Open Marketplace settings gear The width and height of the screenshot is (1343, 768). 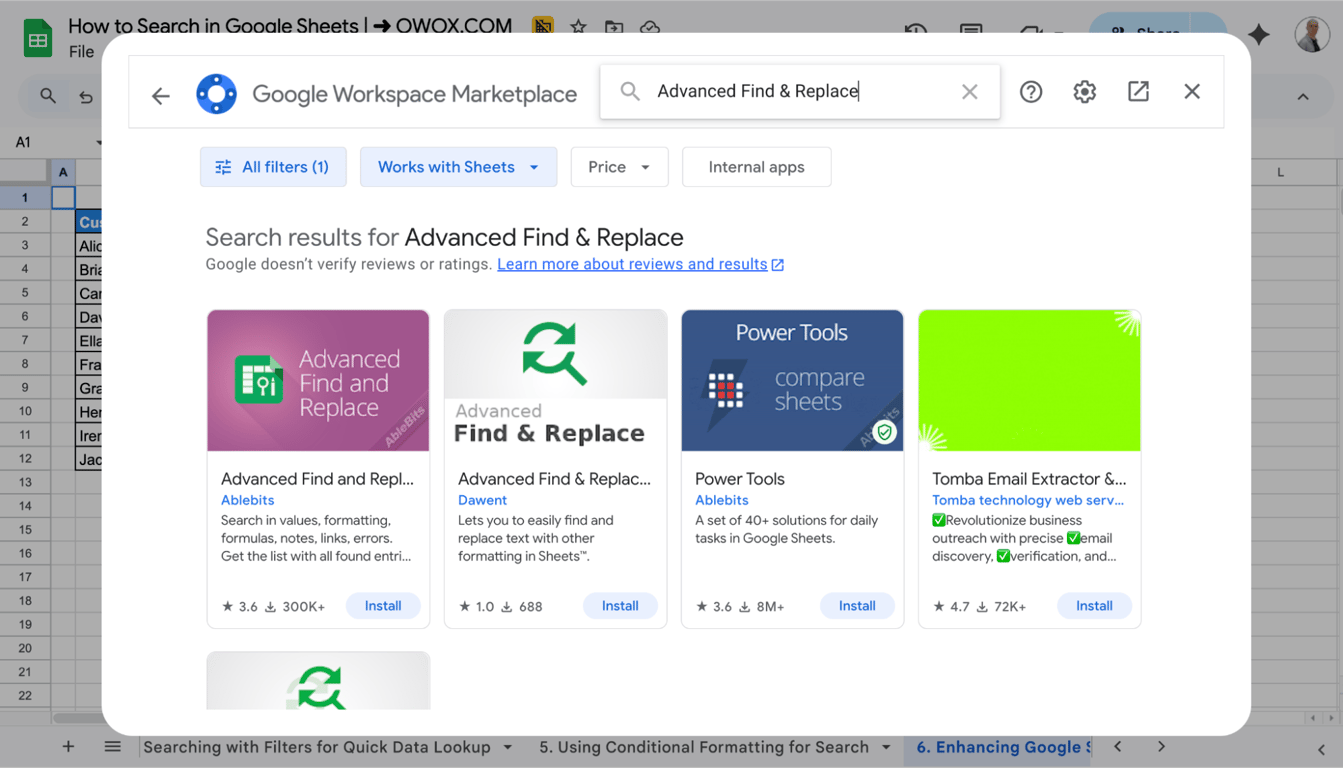[x=1085, y=92]
